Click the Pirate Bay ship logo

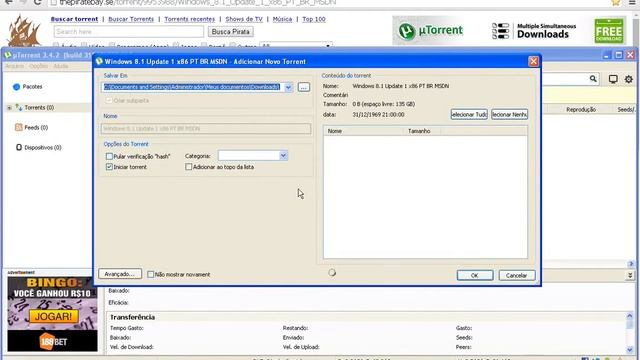coord(24,31)
